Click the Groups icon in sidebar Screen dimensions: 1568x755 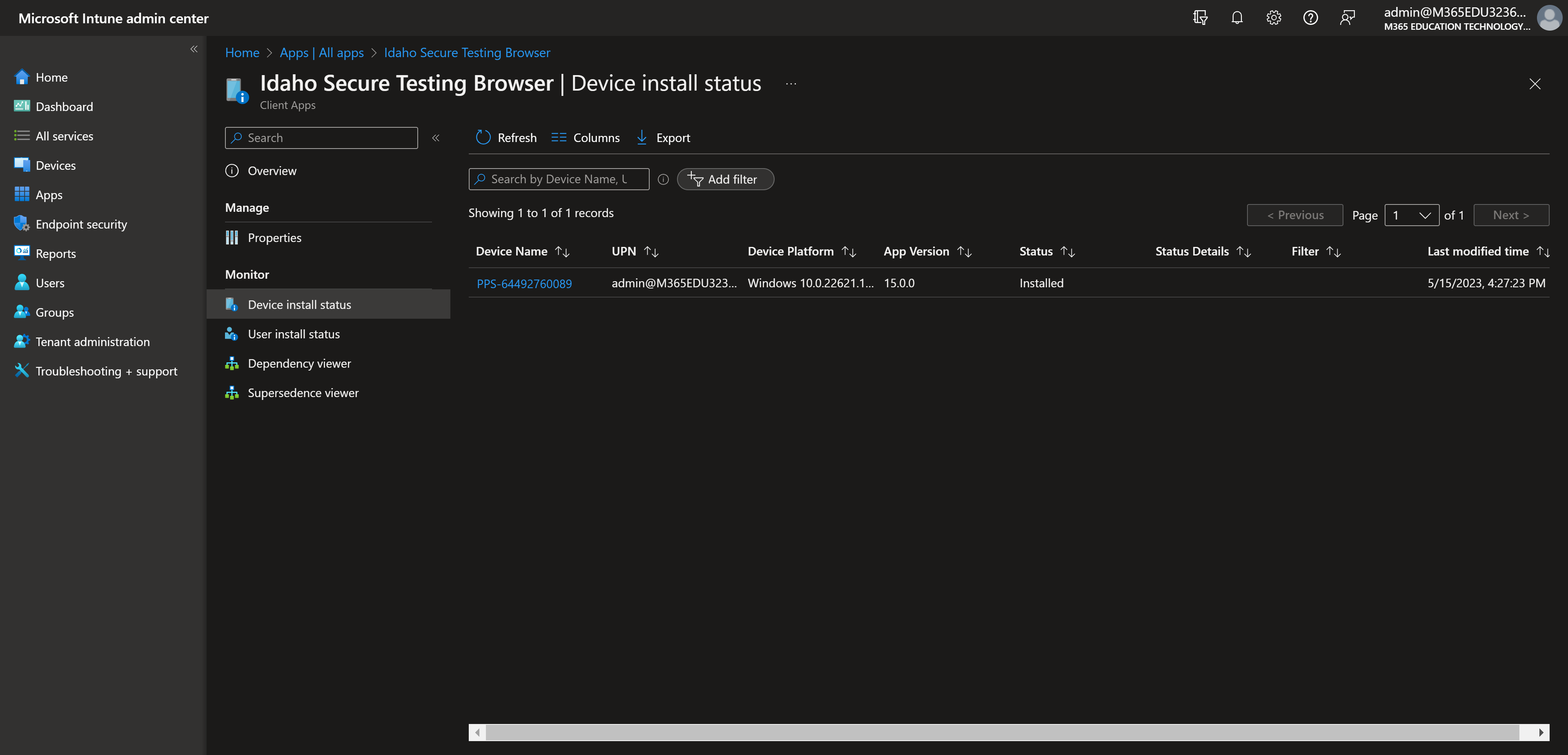[22, 311]
